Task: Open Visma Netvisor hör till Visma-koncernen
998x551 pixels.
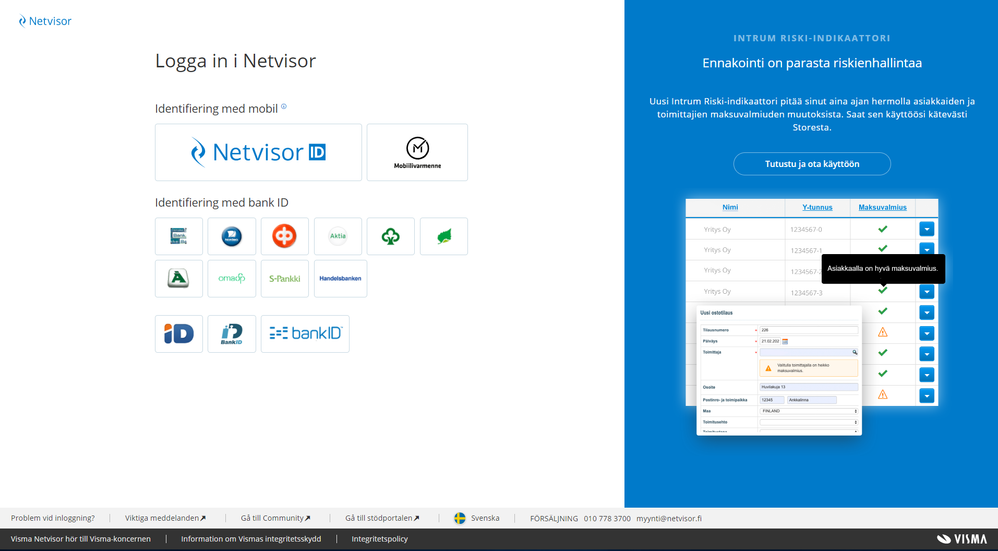Action: pos(81,539)
